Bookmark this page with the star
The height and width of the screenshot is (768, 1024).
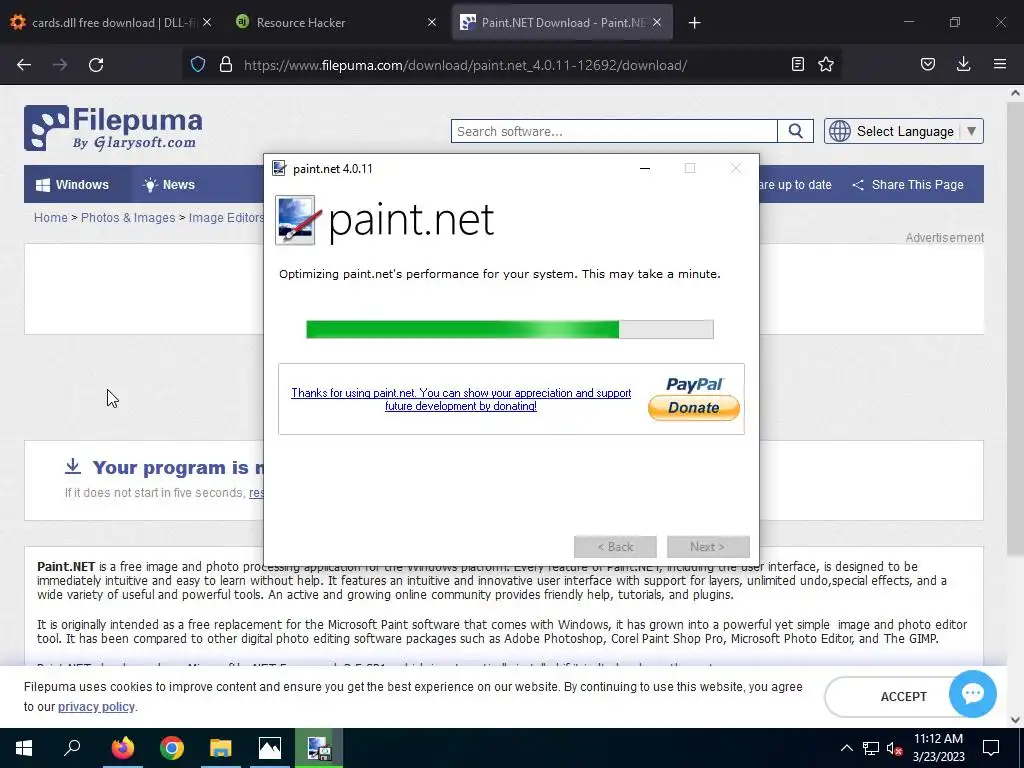pyautogui.click(x=826, y=65)
